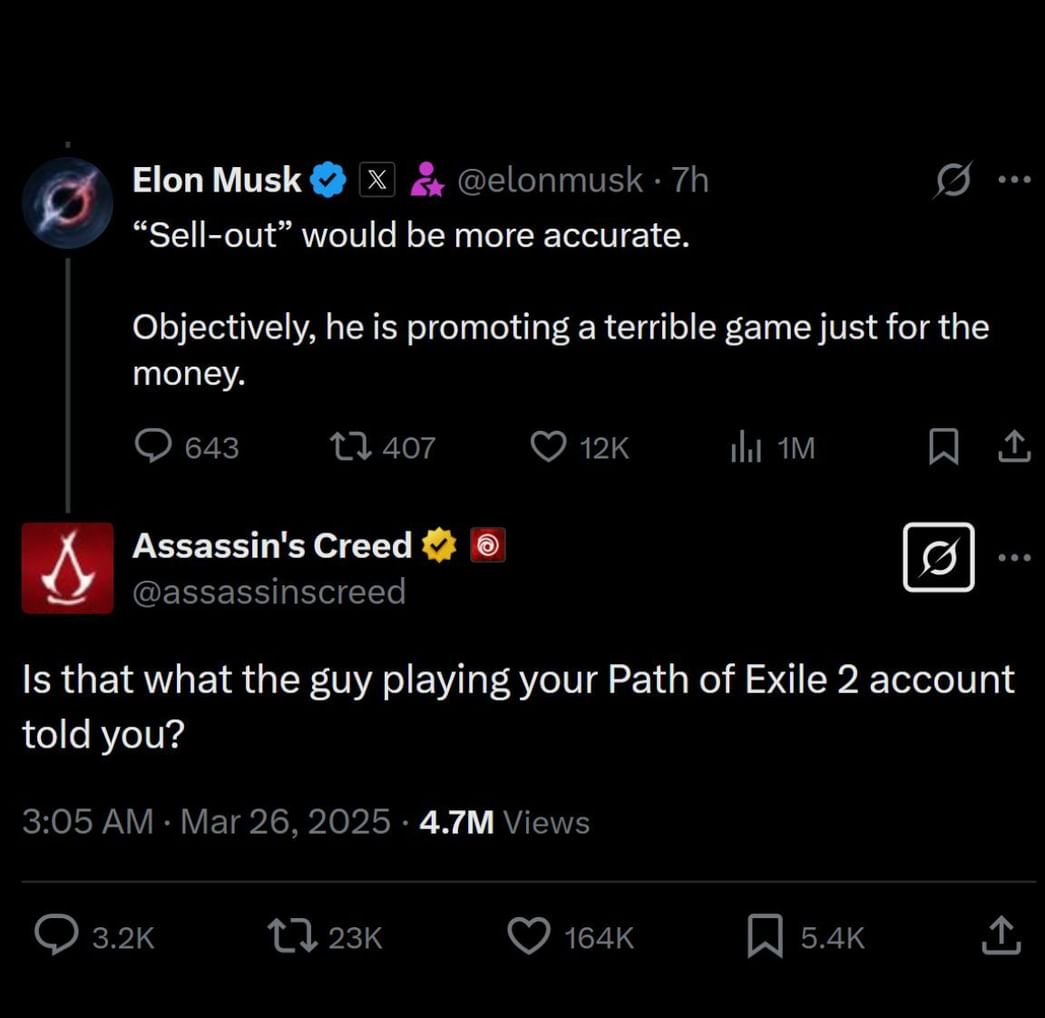Viewport: 1045px width, 1018px height.
Task: Click Elon Musk's blue verification checkmark
Action: pyautogui.click(x=325, y=179)
